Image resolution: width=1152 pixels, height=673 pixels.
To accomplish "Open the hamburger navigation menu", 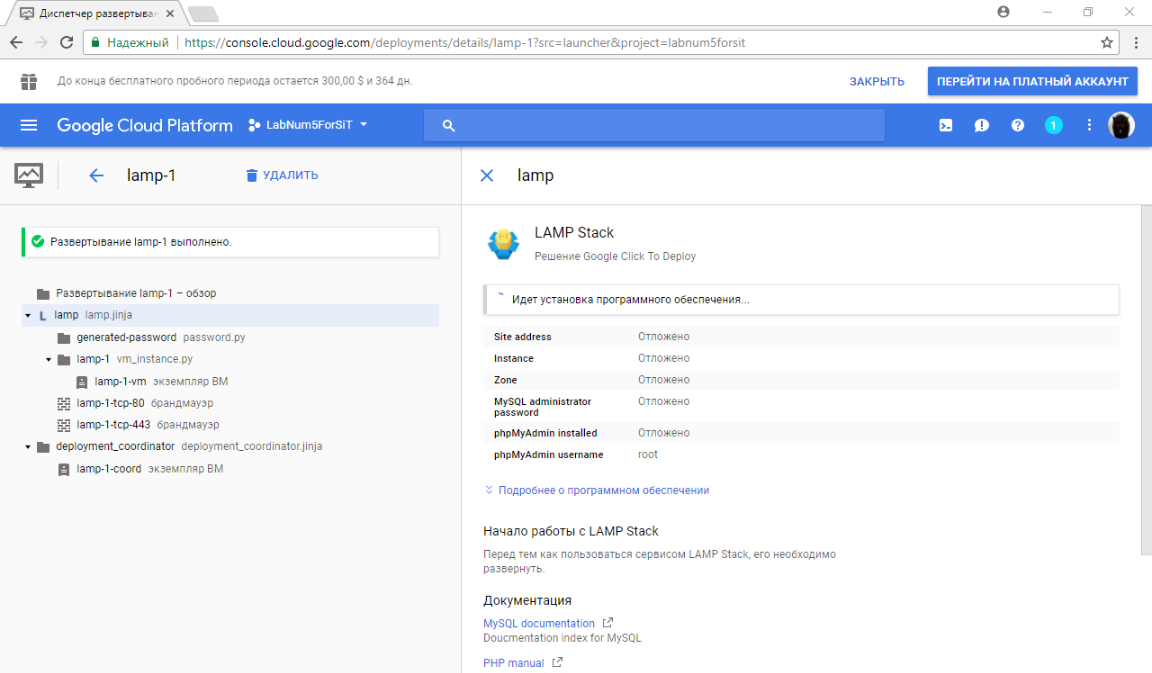I will [x=29, y=125].
